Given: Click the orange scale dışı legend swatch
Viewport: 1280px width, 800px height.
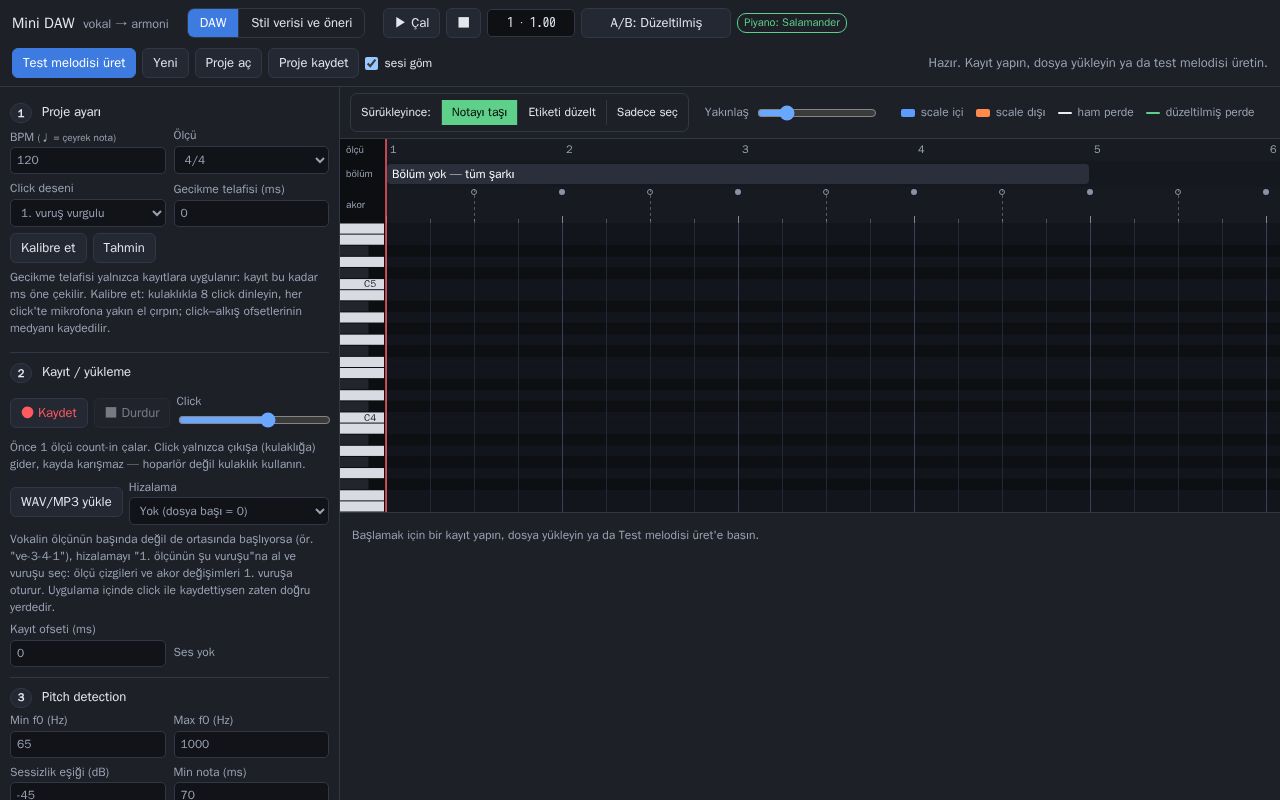Looking at the screenshot, I should 983,113.
